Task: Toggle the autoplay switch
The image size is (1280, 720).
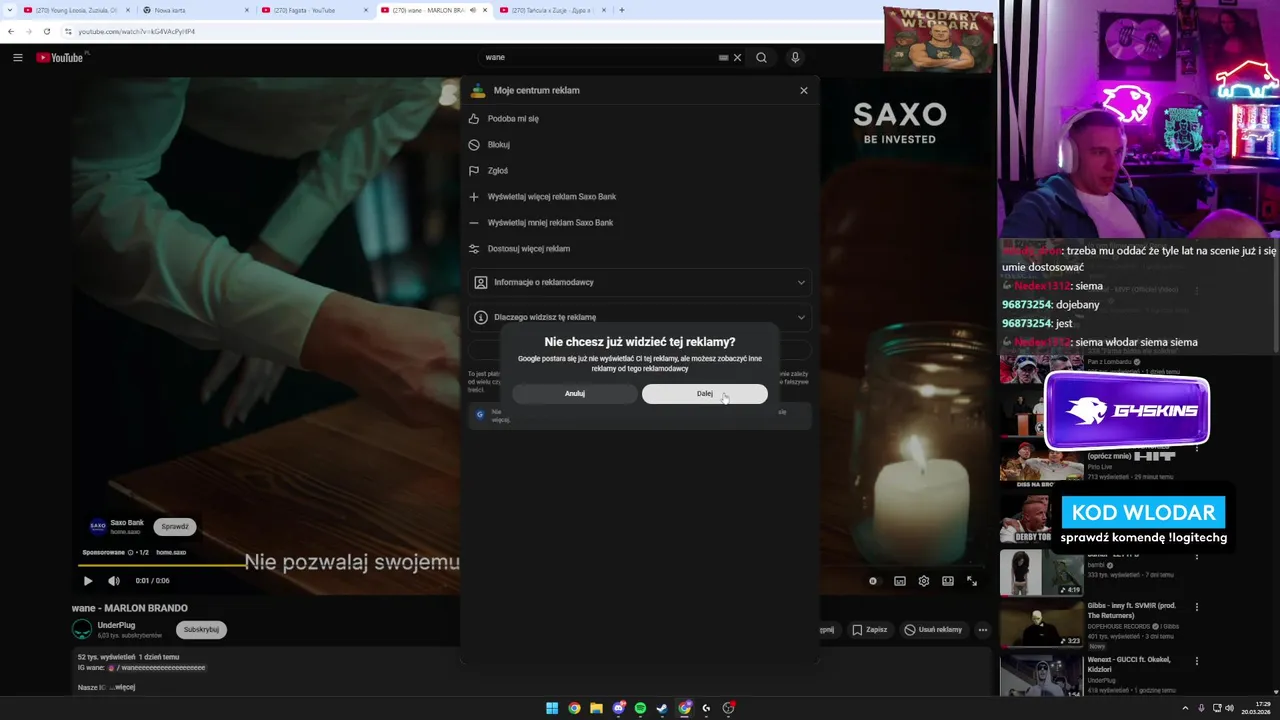Action: [873, 581]
